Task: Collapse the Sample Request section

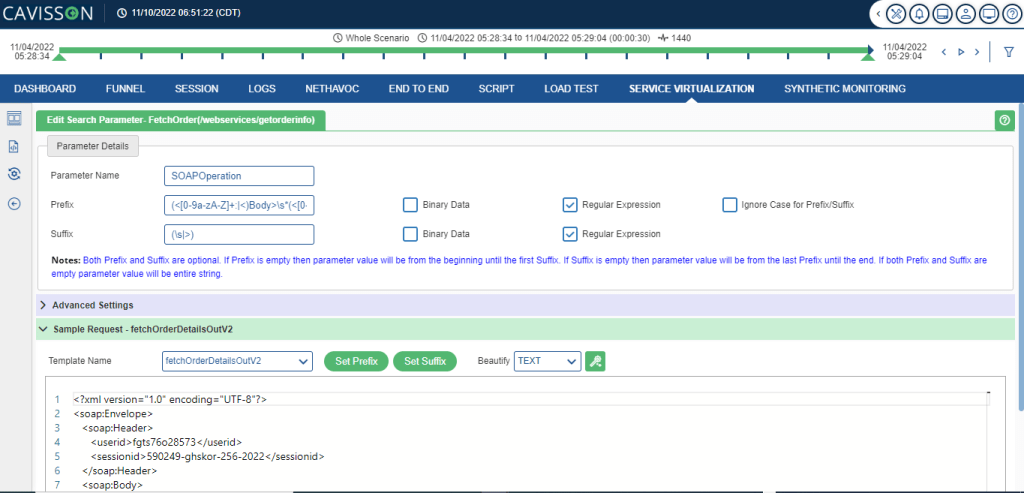Action: pyautogui.click(x=526, y=330)
